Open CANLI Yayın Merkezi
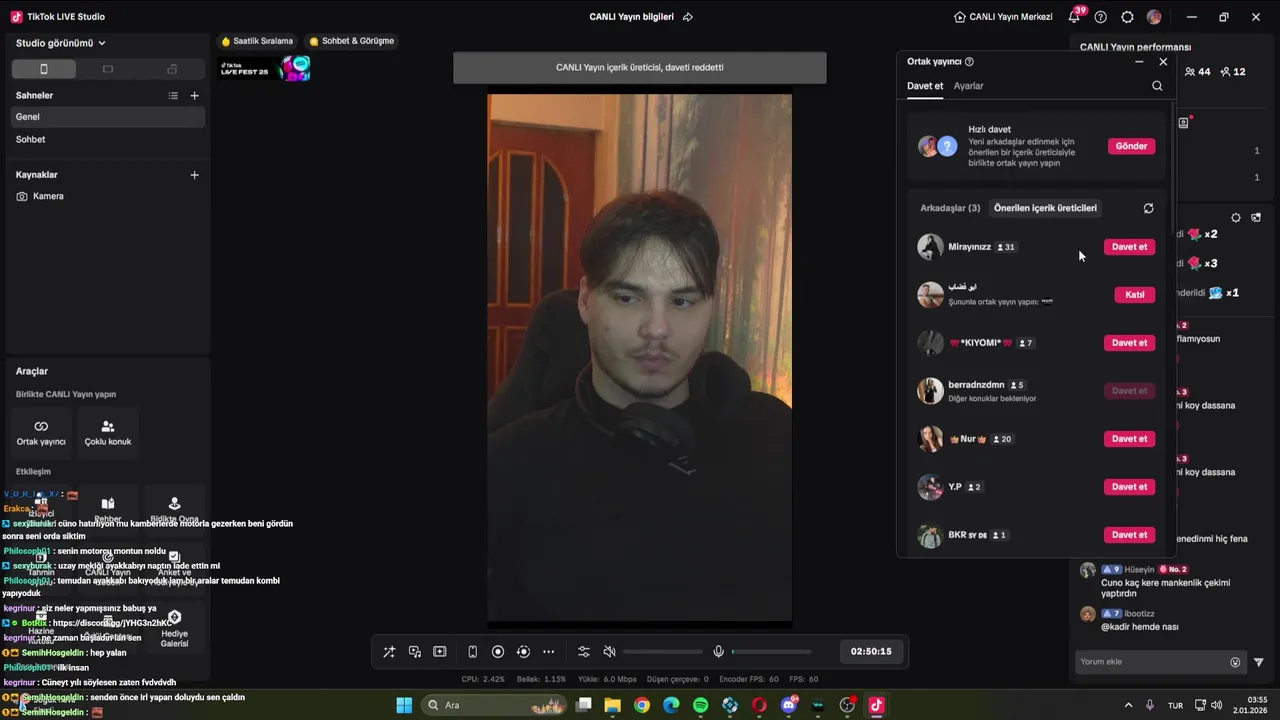Image resolution: width=1280 pixels, height=720 pixels. click(1003, 17)
